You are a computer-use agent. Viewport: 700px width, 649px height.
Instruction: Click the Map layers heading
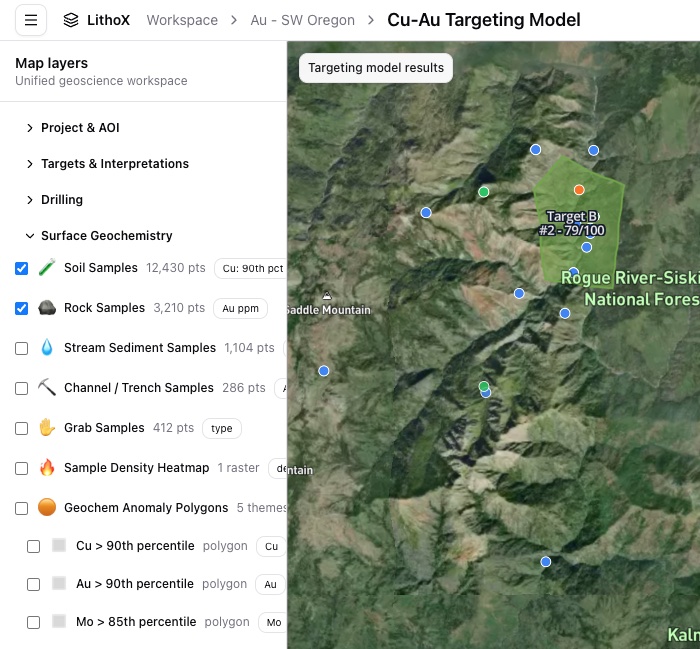click(x=51, y=63)
